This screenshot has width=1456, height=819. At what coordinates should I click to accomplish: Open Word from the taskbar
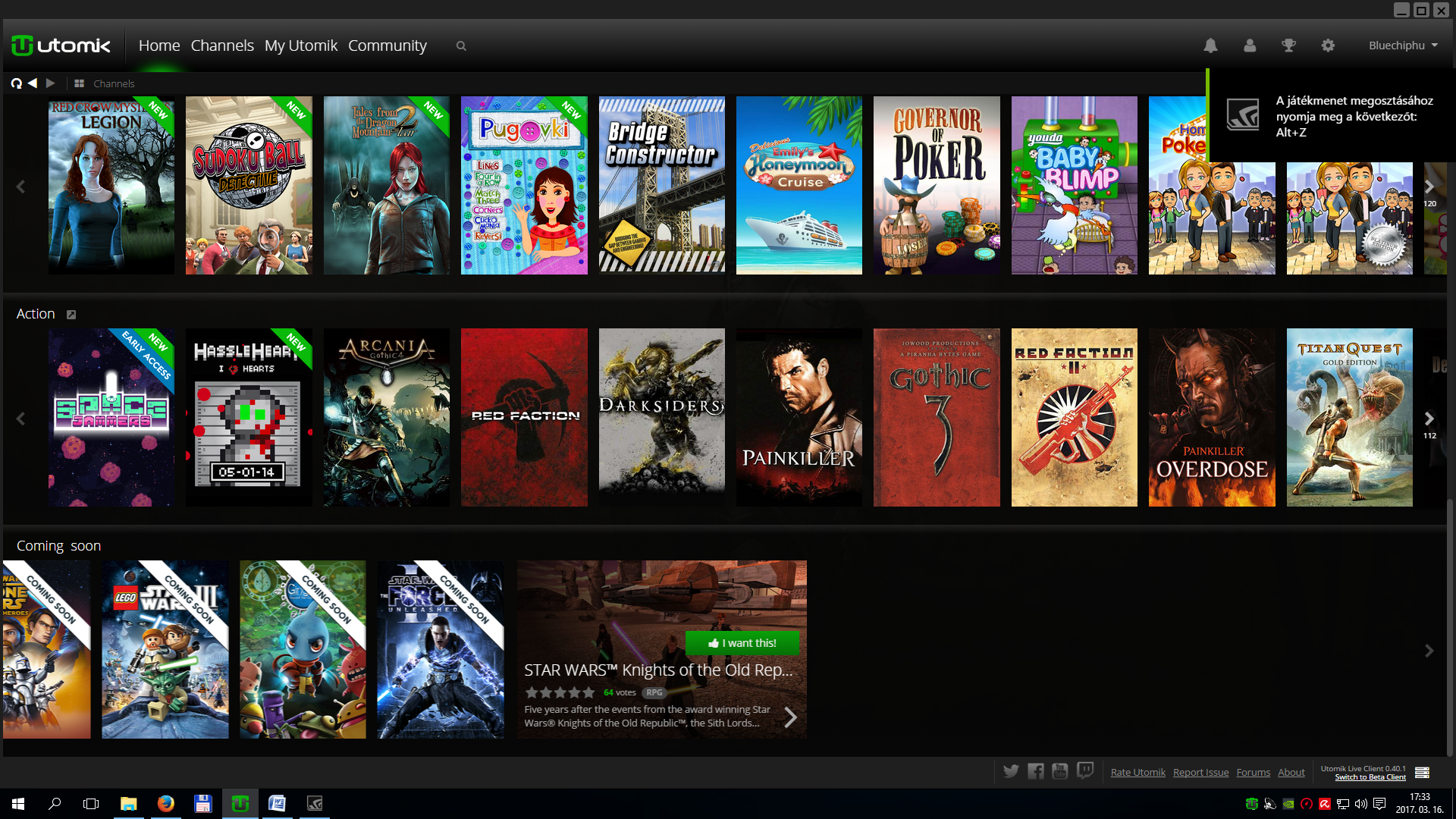coord(277,804)
